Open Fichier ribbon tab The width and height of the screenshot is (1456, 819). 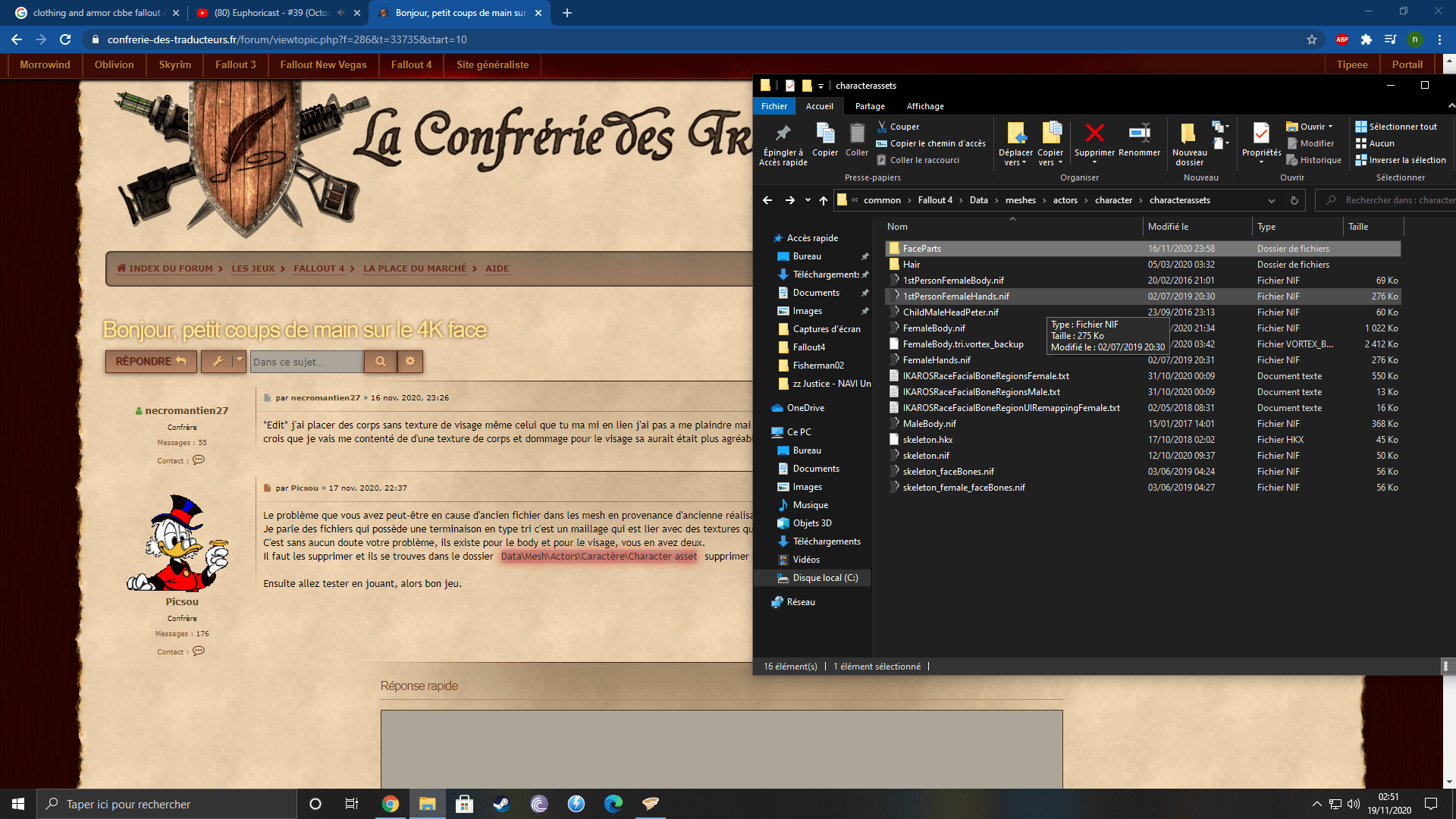tap(774, 106)
